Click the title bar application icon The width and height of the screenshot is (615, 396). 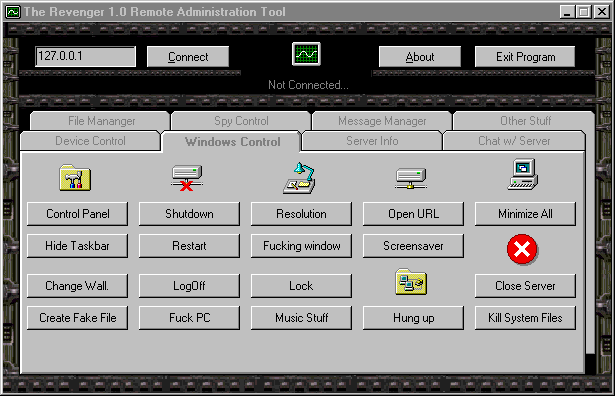click(13, 12)
